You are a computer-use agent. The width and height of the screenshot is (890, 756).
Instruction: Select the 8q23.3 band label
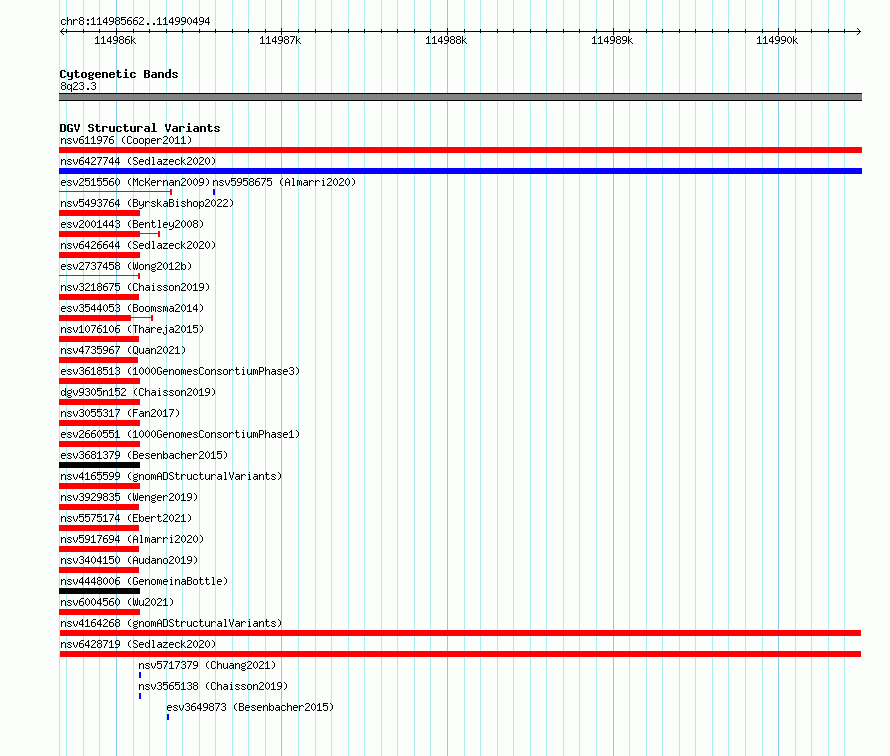78,86
